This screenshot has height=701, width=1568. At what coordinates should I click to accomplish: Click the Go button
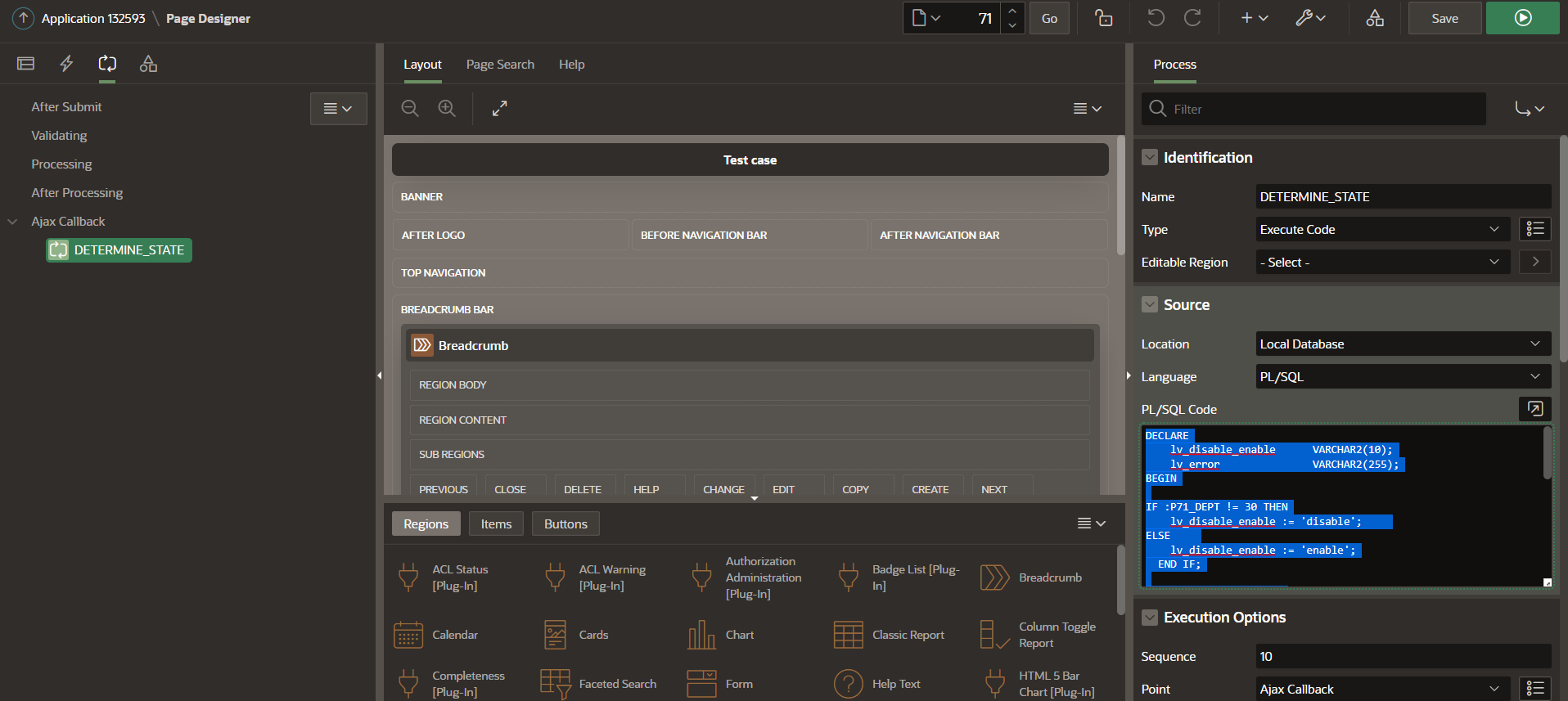click(1049, 18)
